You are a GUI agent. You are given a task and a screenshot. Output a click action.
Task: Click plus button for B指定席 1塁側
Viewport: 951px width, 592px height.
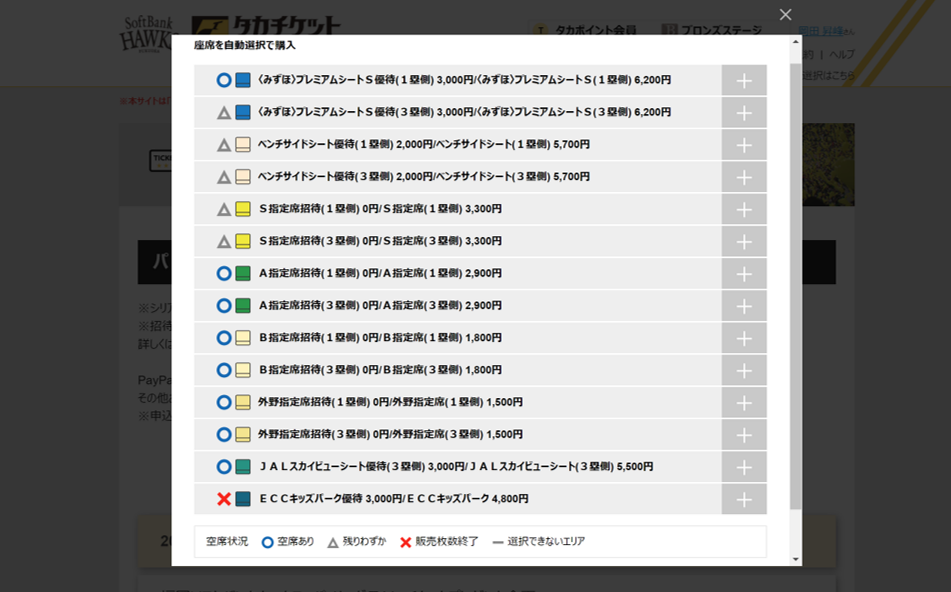[x=743, y=338]
